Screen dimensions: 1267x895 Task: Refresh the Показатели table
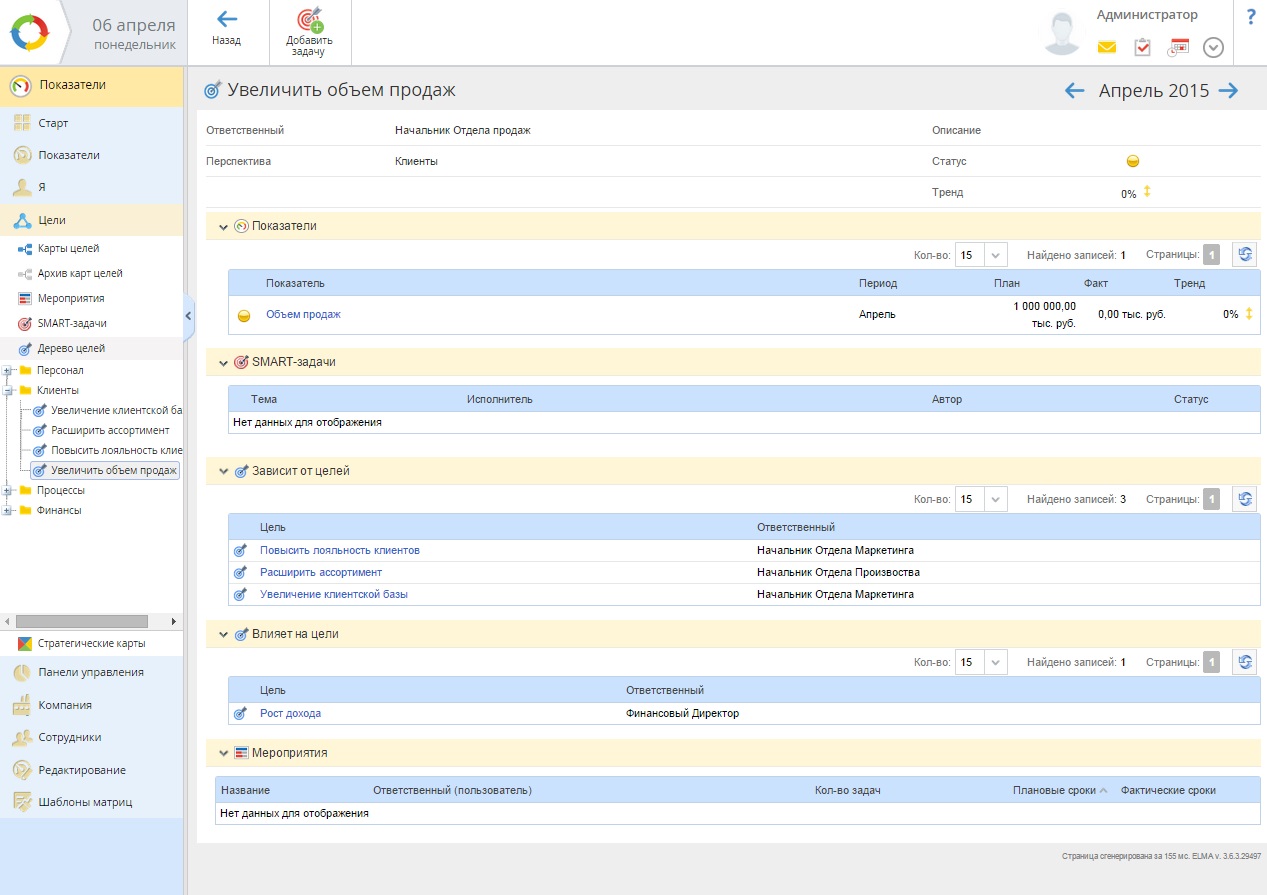click(x=1244, y=255)
